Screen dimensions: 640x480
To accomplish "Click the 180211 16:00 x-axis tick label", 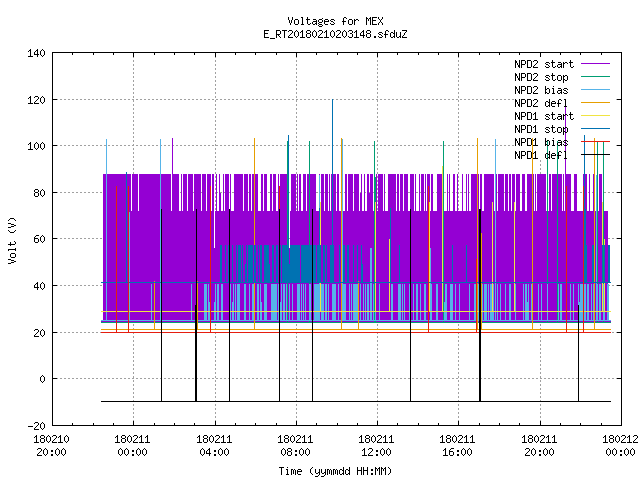I will [x=457, y=446].
